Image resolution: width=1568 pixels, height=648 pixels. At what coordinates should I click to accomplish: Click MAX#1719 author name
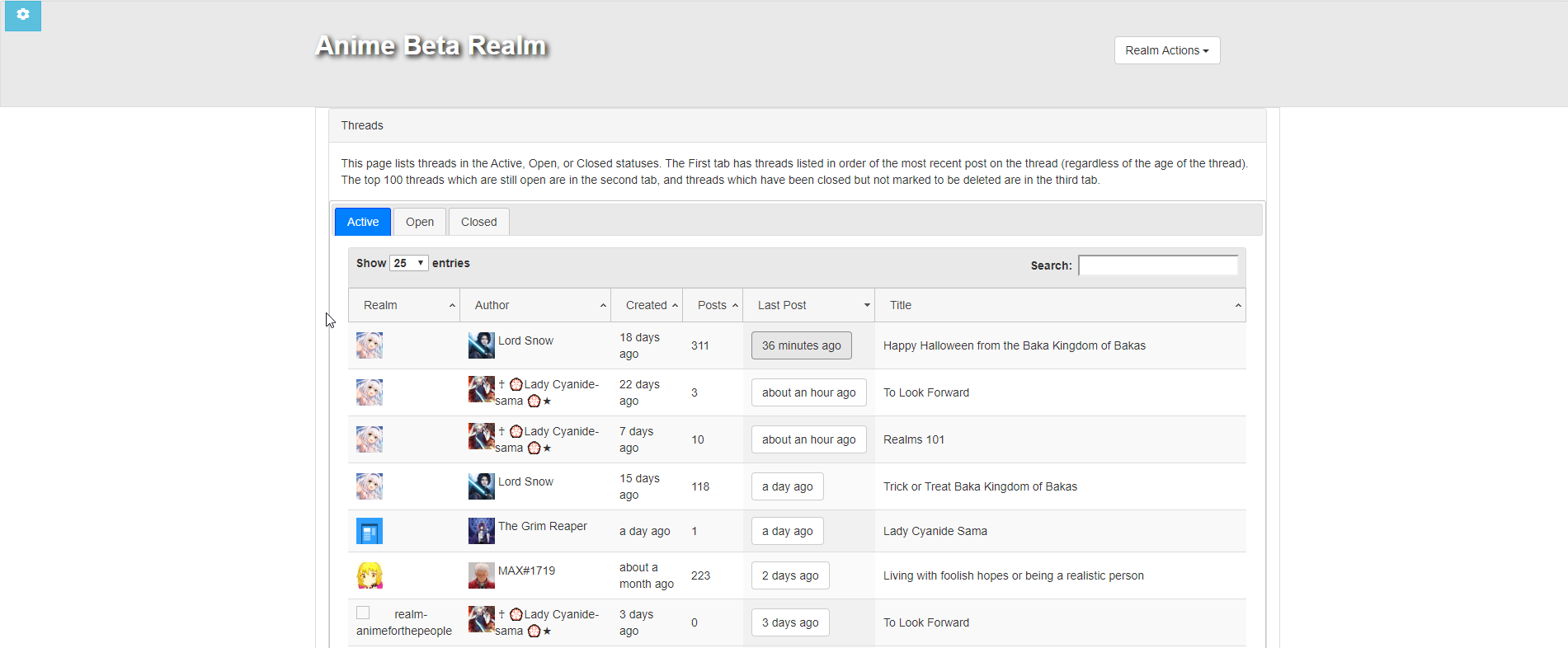point(526,571)
